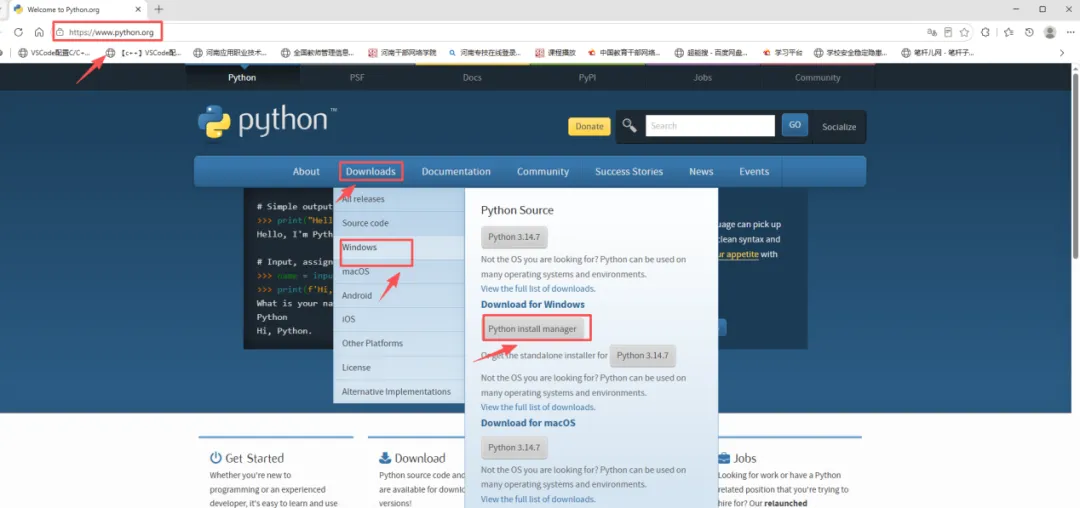
Task: Focus the browser address bar URL
Action: [111, 32]
